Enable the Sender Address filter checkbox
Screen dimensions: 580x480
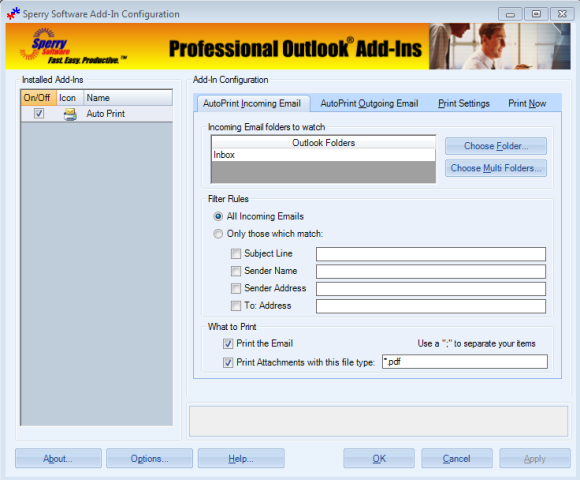[236, 288]
